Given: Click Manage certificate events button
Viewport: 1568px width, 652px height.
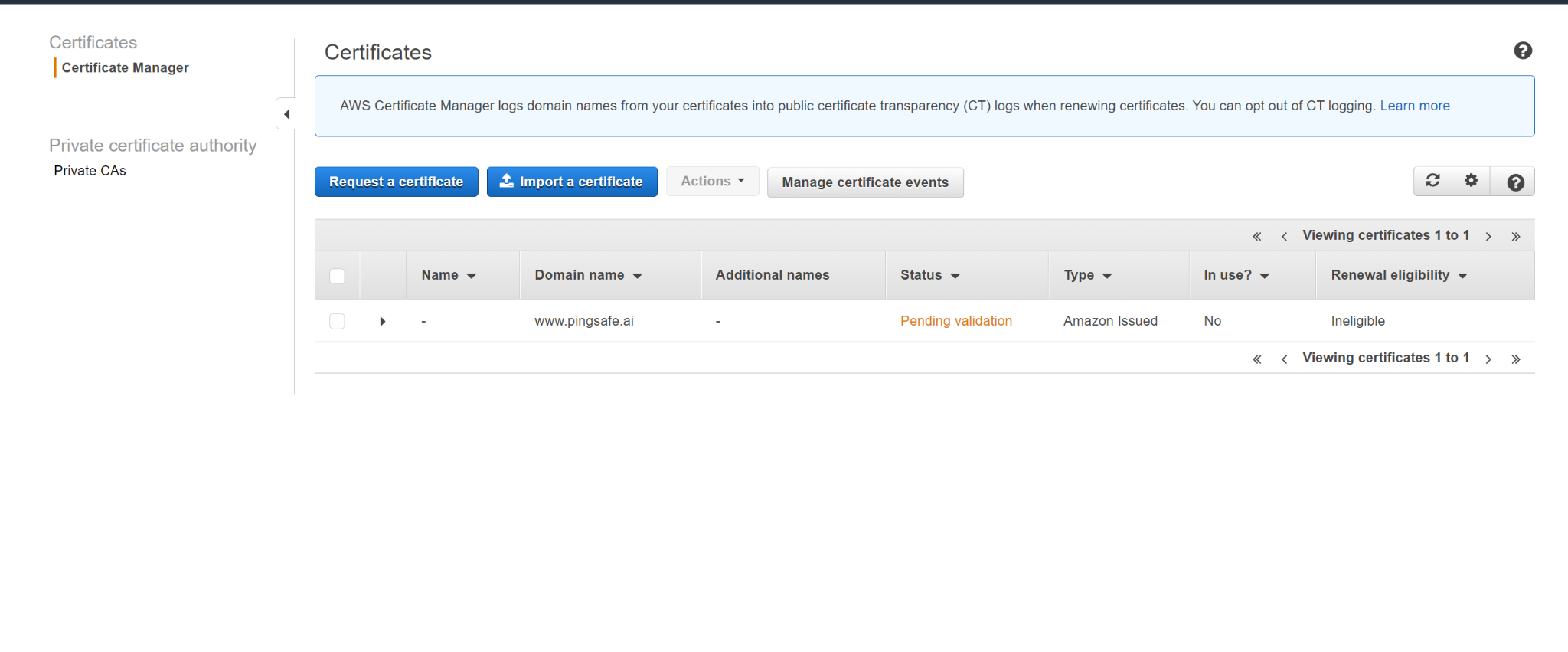Looking at the screenshot, I should pos(864,182).
